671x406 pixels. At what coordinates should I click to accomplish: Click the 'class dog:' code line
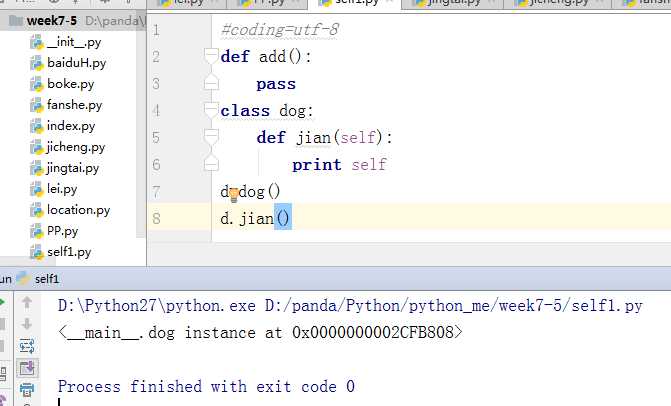267,111
